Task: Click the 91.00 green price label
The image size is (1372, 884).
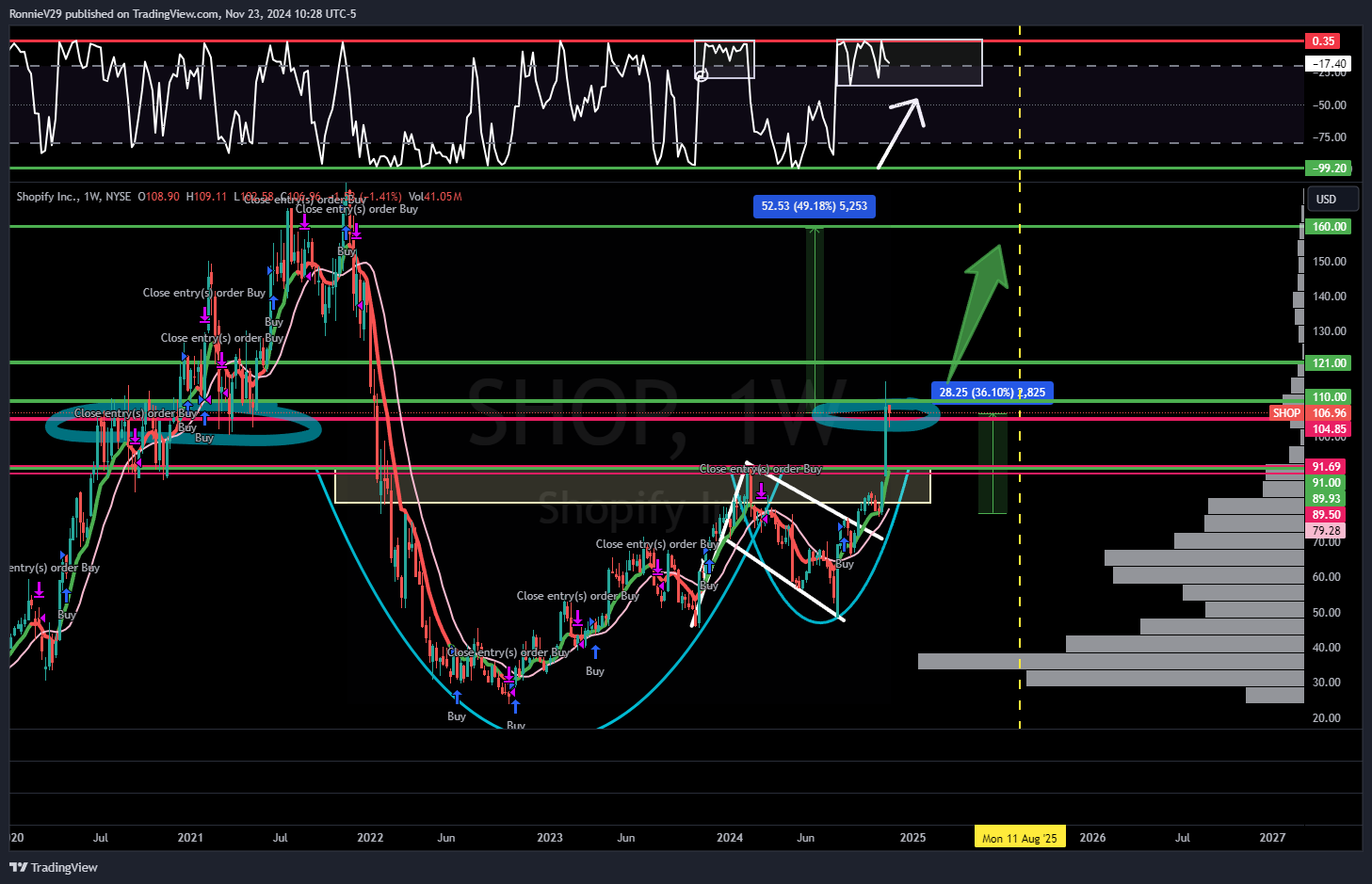Action: pyautogui.click(x=1326, y=483)
